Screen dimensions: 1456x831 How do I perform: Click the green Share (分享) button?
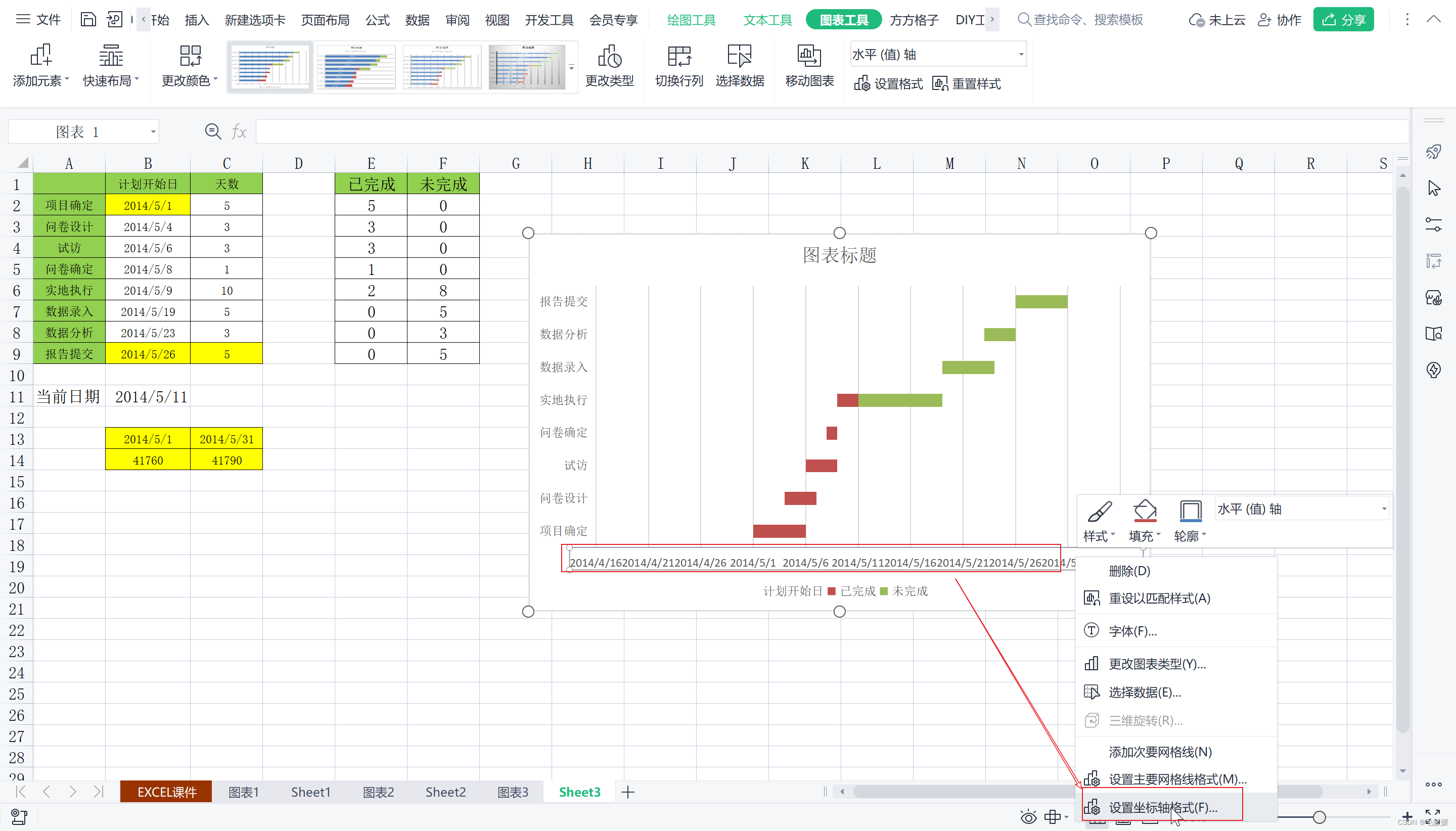click(1343, 20)
